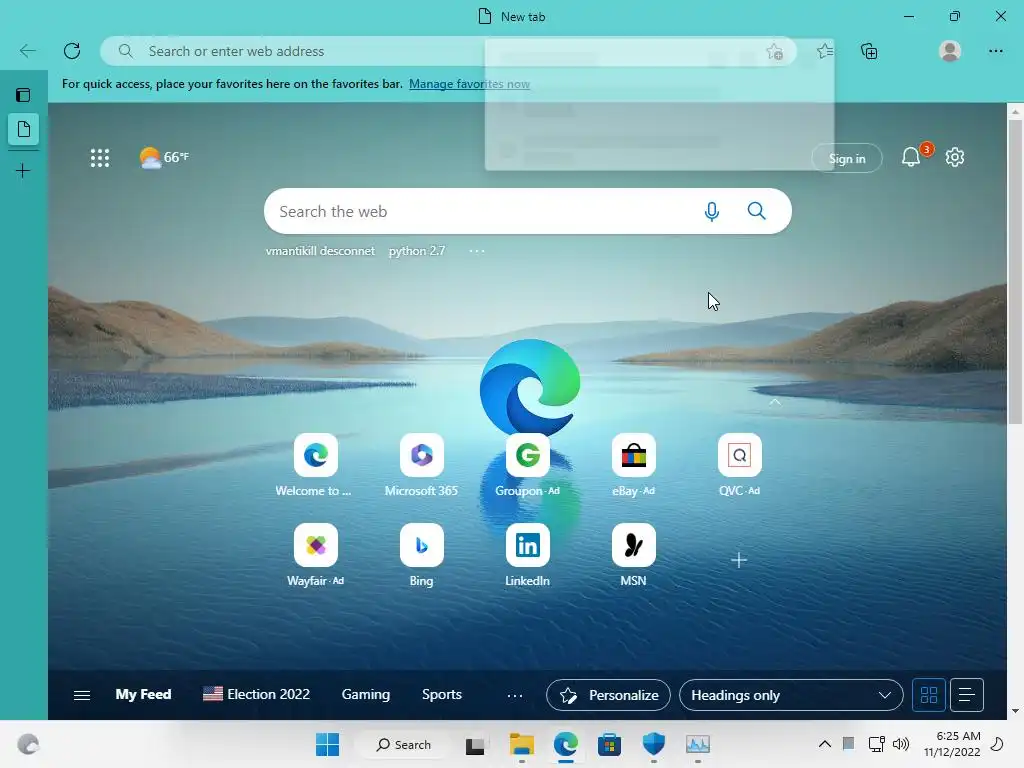Click the browser Back arrow
The width and height of the screenshot is (1024, 768).
click(27, 51)
